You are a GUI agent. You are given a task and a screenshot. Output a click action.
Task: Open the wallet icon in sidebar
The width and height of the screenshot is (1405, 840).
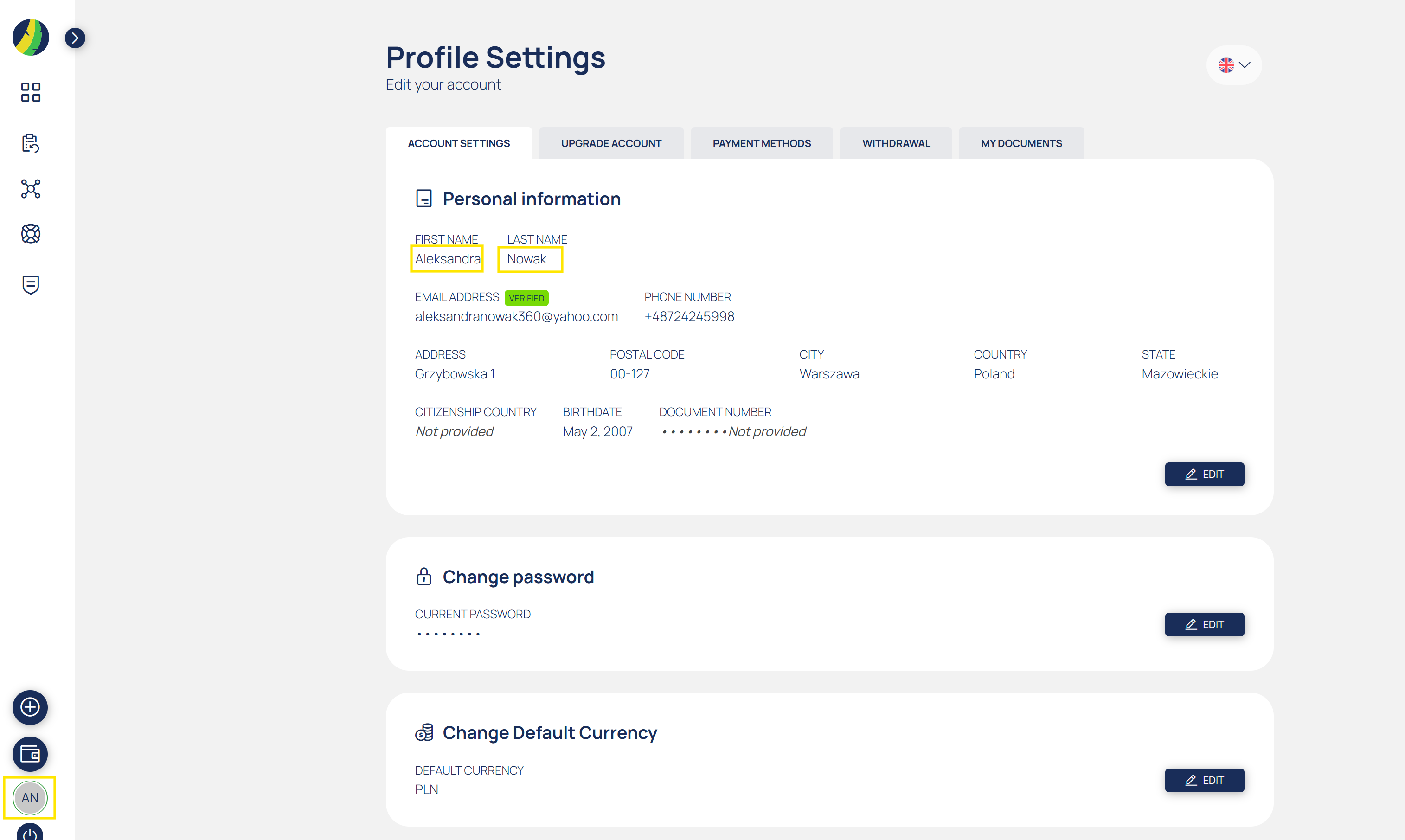30,754
